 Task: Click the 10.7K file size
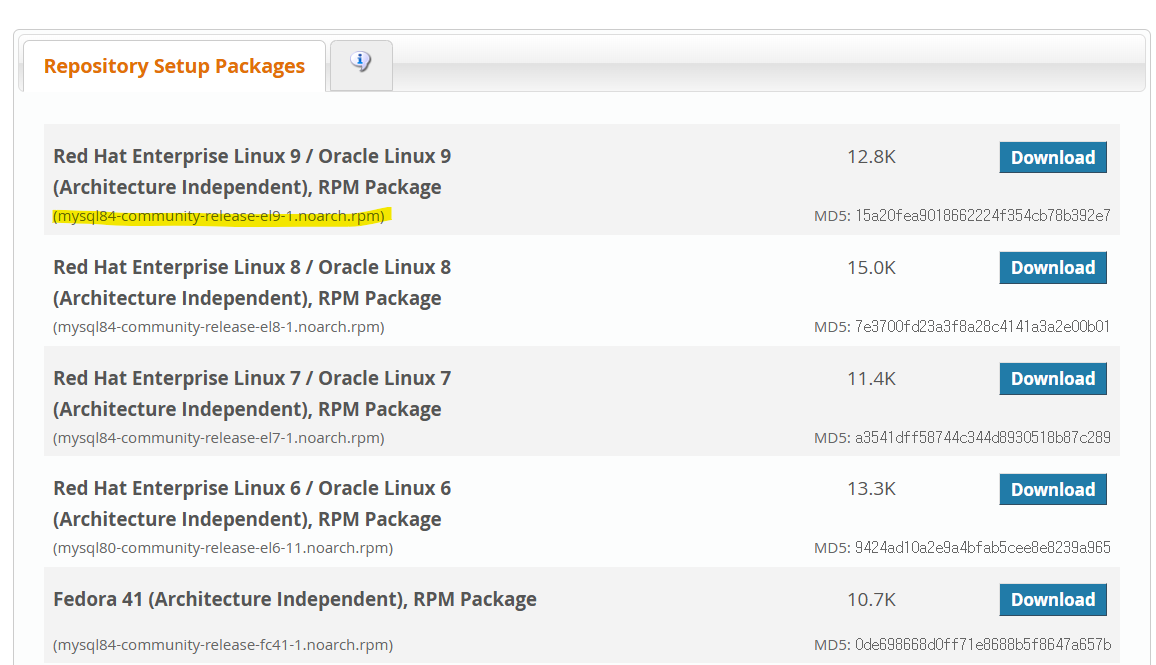[x=871, y=599]
